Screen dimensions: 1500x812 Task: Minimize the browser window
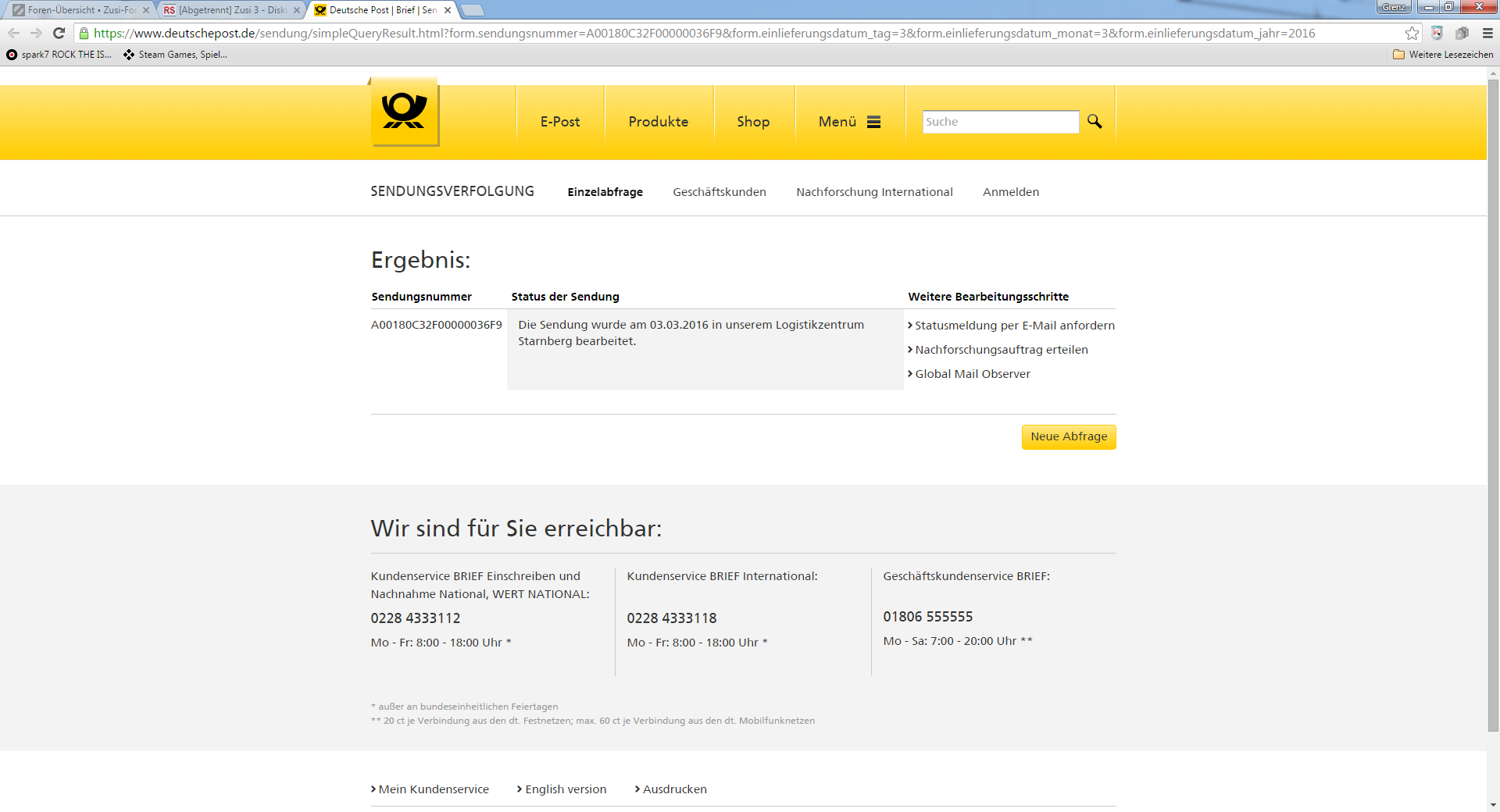pyautogui.click(x=1428, y=7)
